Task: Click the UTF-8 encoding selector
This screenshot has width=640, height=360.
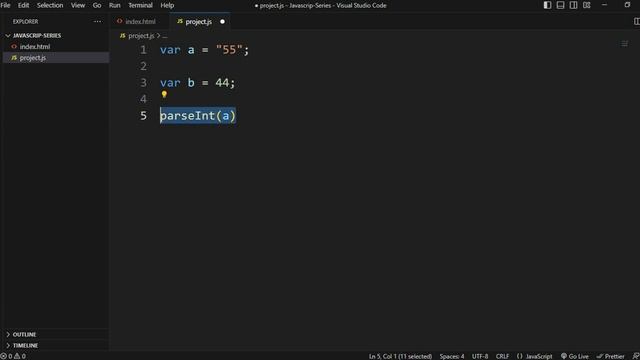Action: pos(480,356)
